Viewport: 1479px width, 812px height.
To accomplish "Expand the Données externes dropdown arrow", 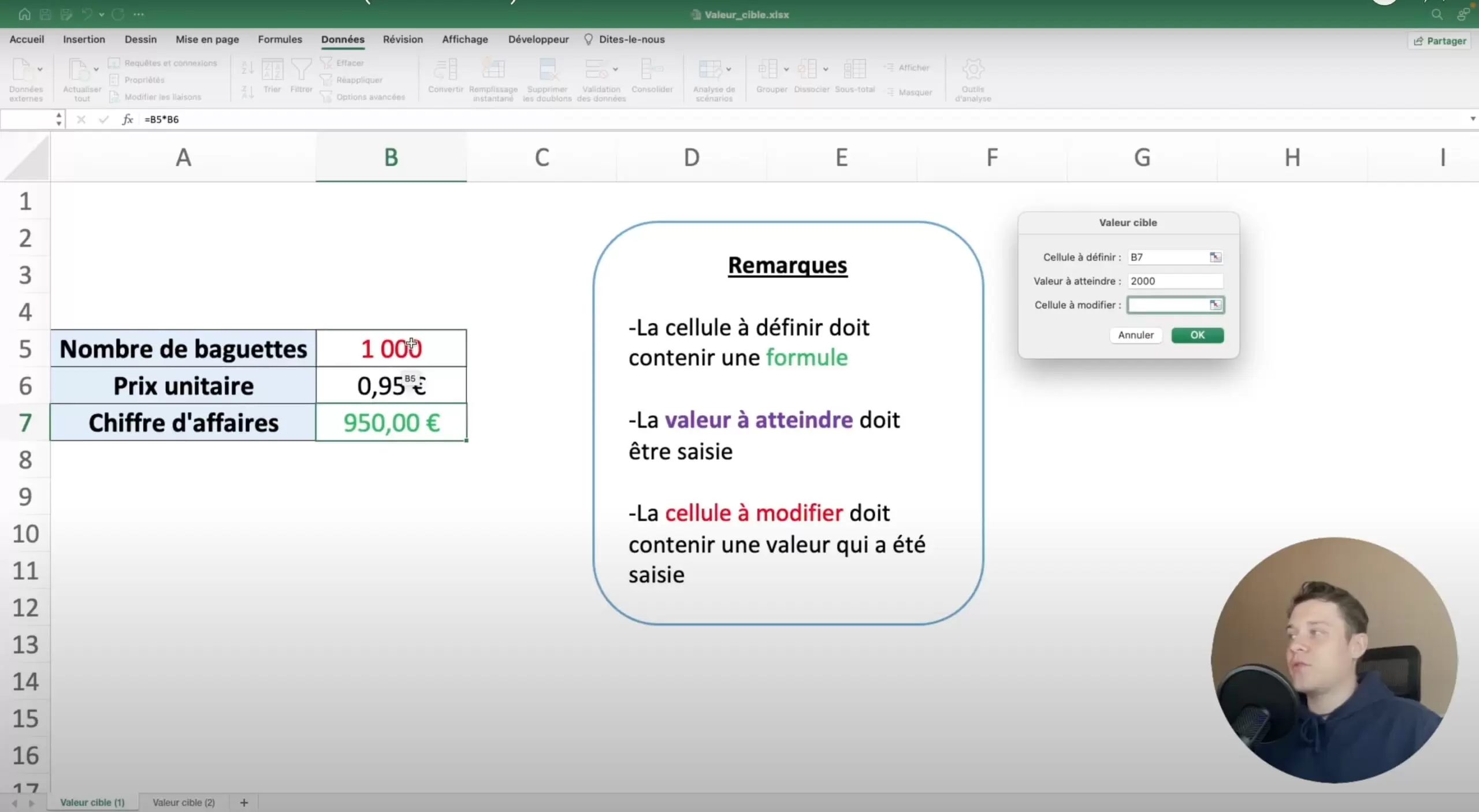I will (40, 69).
